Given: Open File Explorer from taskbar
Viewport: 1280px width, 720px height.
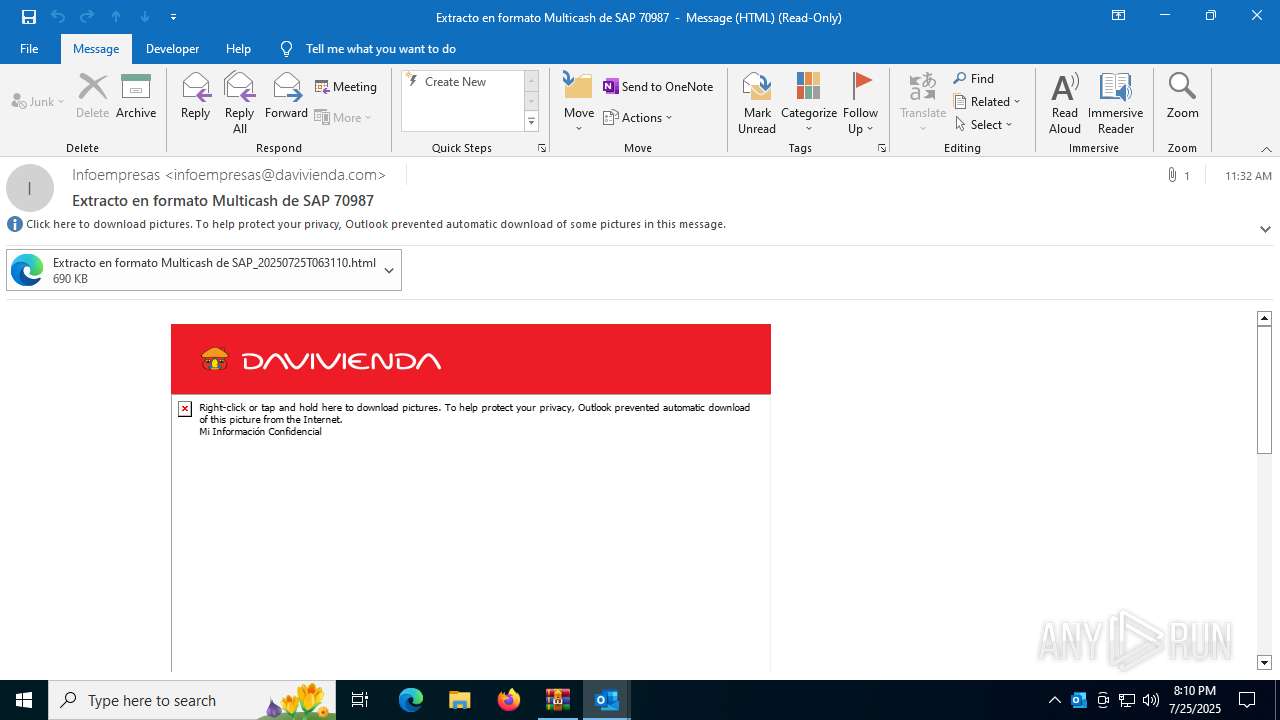Looking at the screenshot, I should click(459, 700).
